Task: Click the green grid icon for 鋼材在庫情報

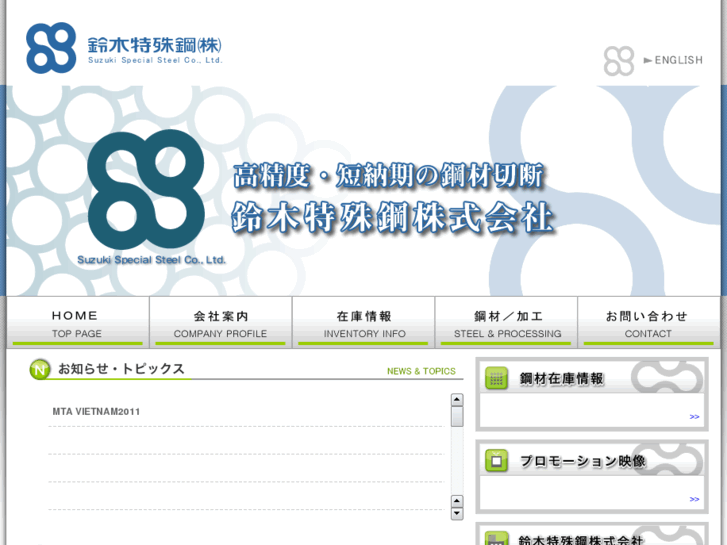Action: [x=497, y=378]
